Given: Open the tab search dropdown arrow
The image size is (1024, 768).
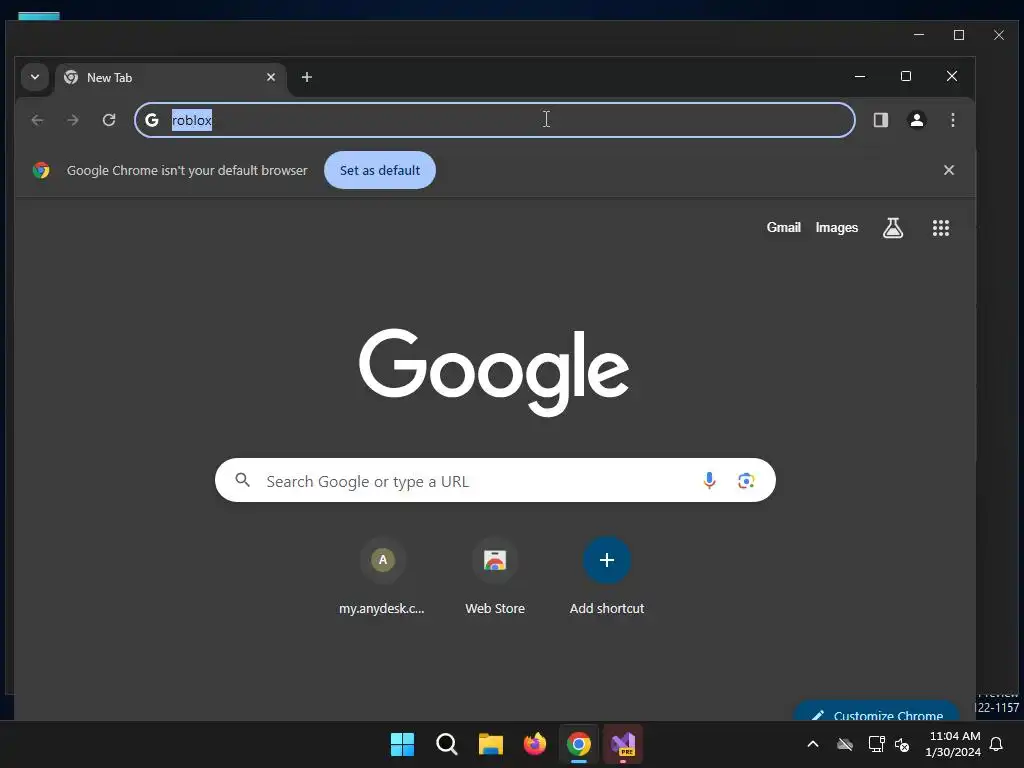Looking at the screenshot, I should click(35, 77).
